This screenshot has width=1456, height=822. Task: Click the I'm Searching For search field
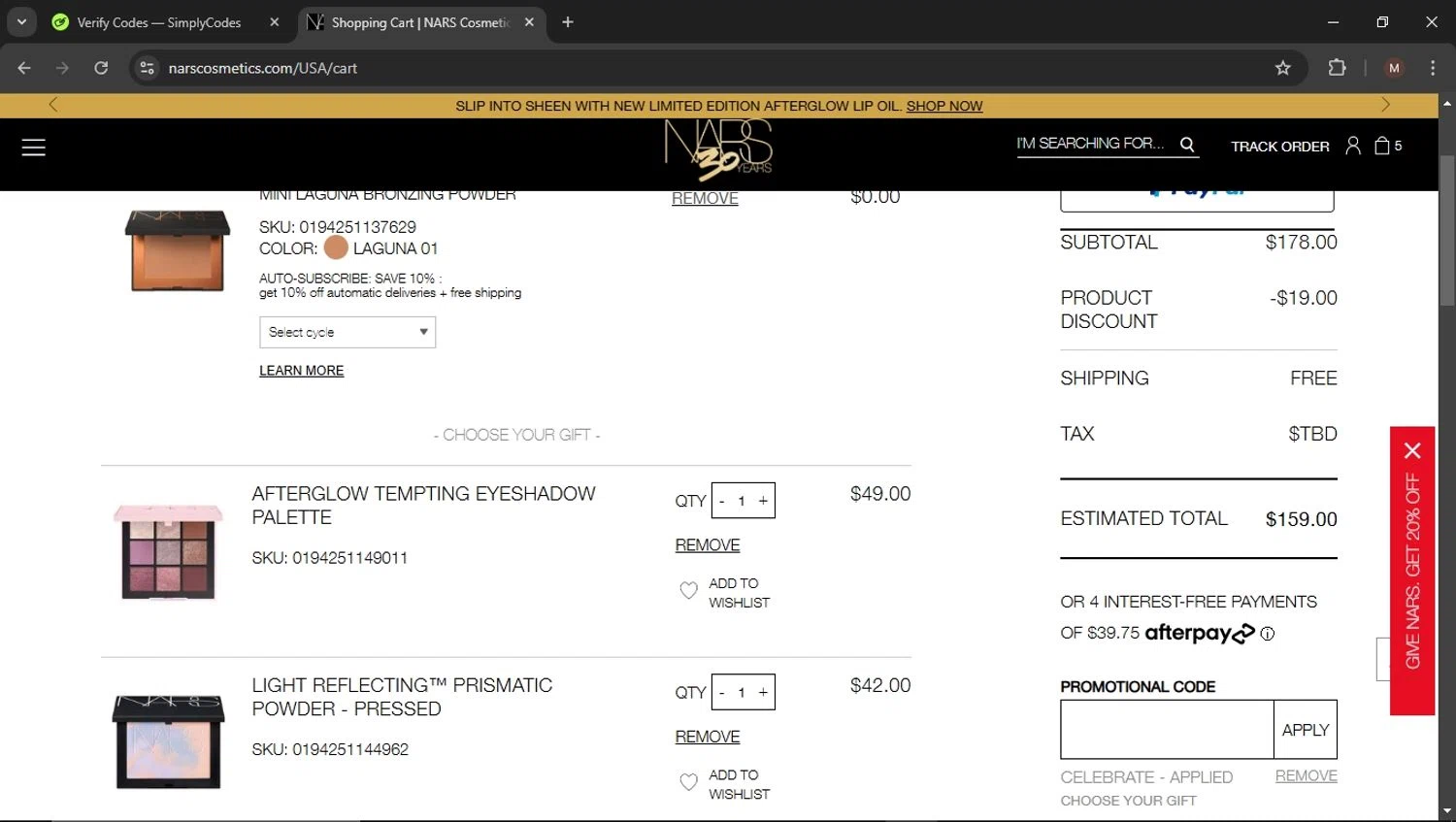(1090, 144)
